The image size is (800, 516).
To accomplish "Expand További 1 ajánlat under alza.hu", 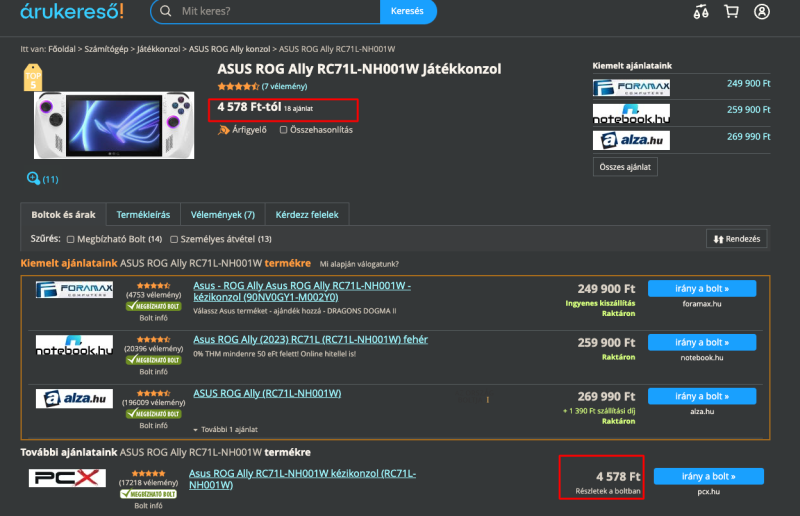I will click(226, 430).
